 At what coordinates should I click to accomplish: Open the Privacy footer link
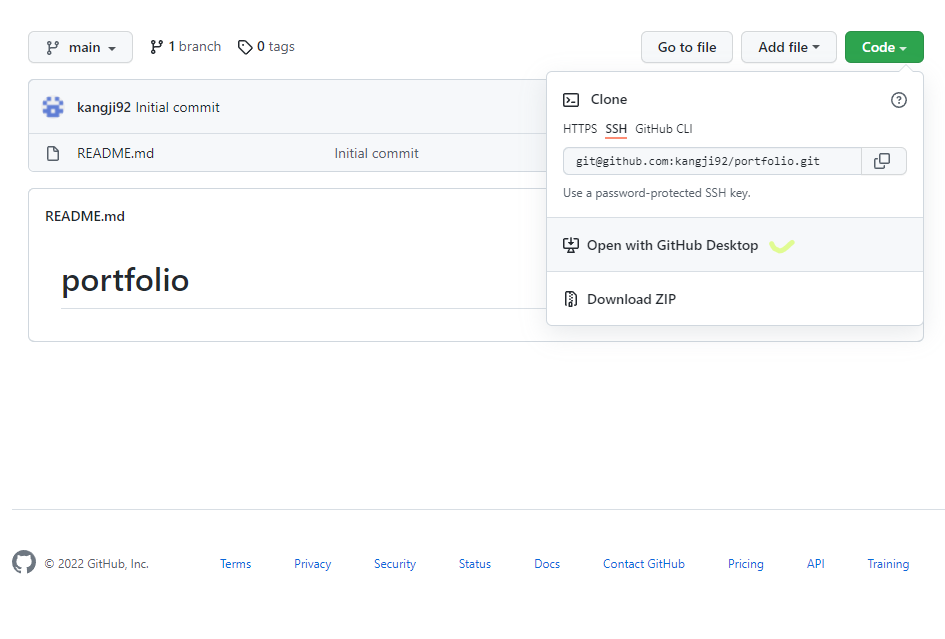point(312,564)
